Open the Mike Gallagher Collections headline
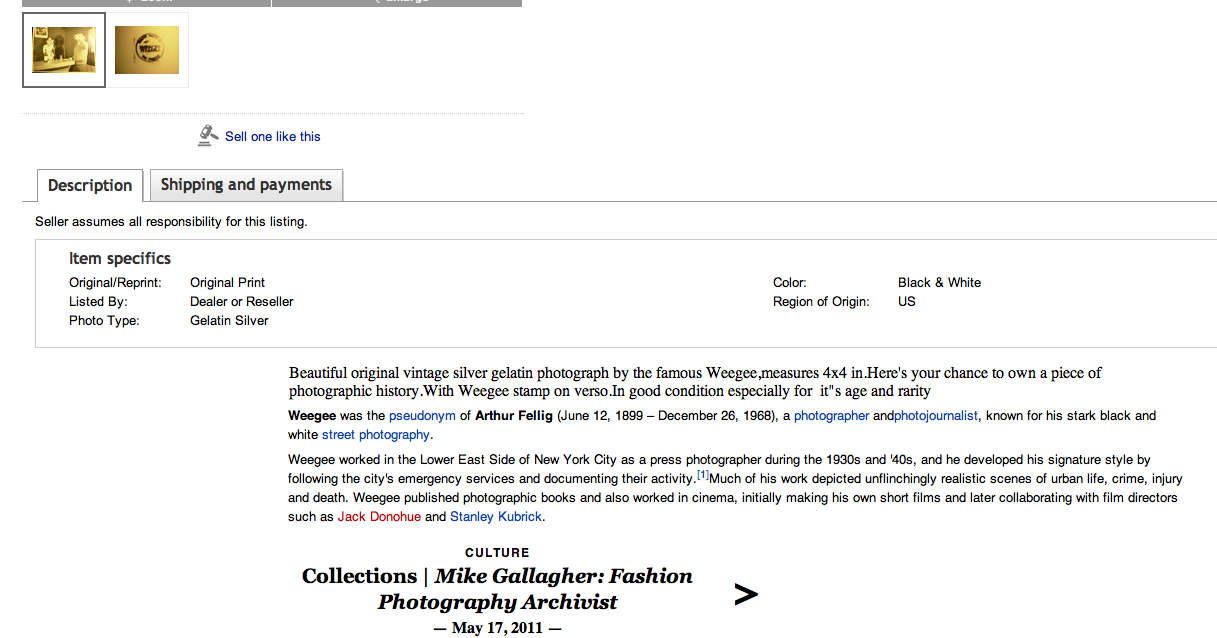Screen dimensions: 1217x638 coord(497,589)
